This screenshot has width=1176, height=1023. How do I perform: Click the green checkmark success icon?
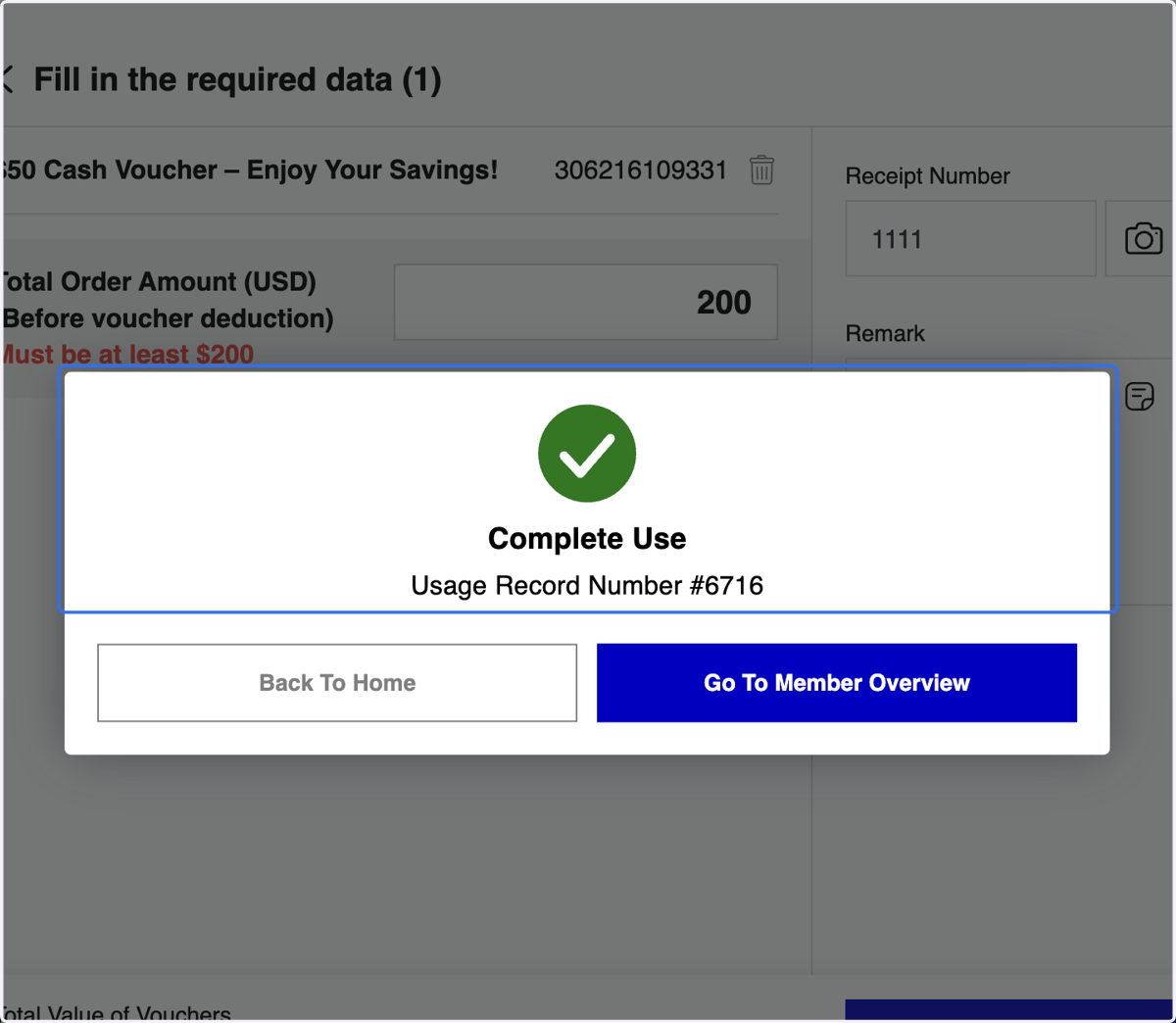(587, 454)
